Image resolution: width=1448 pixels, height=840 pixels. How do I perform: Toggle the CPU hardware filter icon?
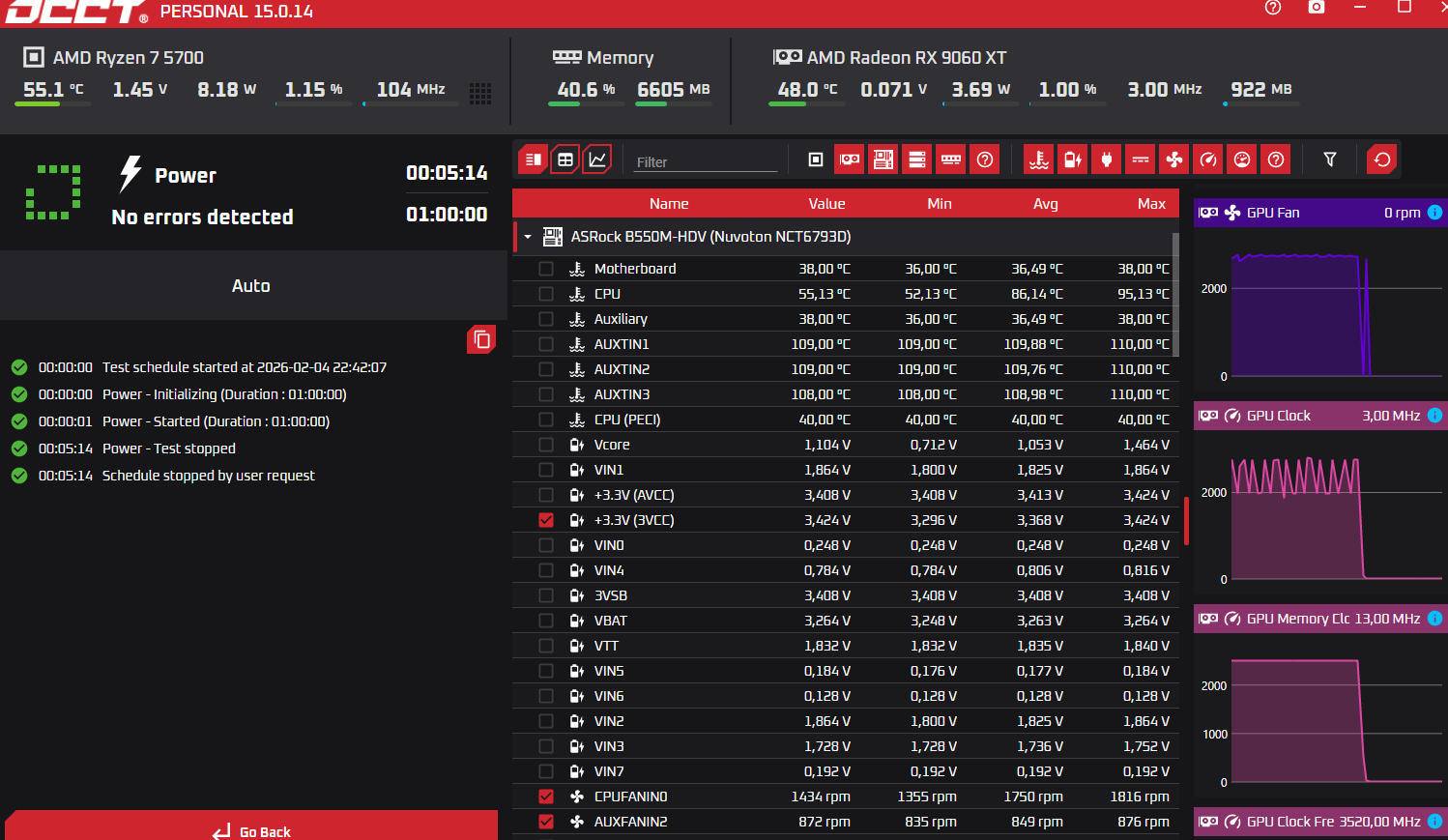pos(816,159)
